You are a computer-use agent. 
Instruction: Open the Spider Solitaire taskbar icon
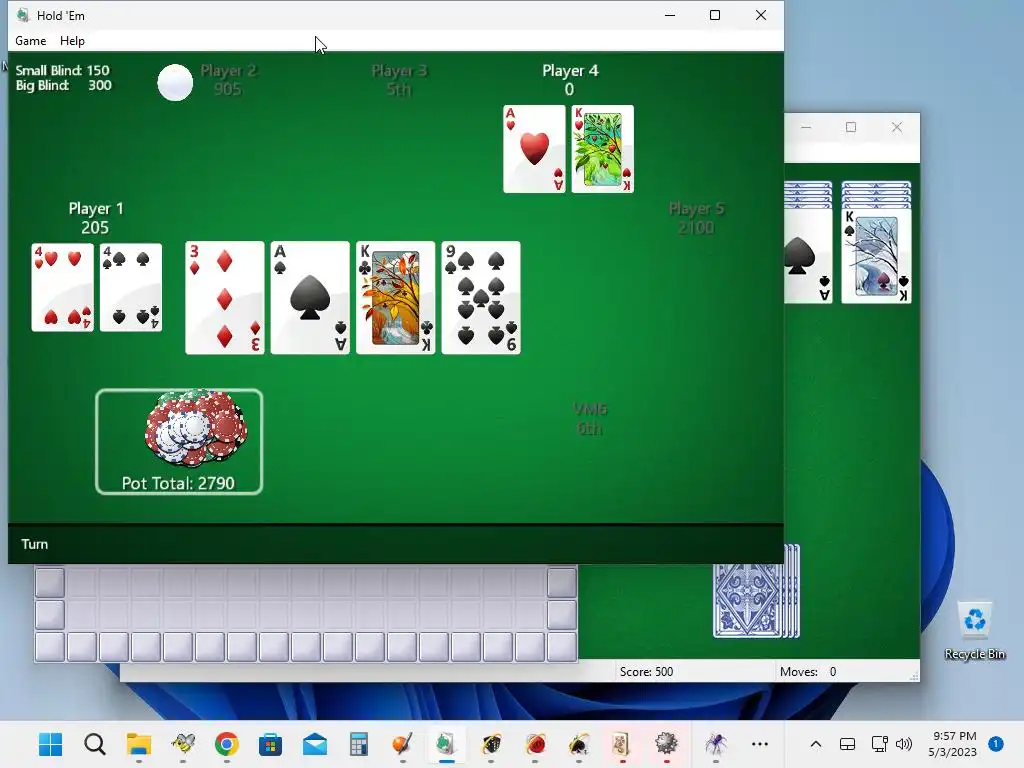[716, 744]
